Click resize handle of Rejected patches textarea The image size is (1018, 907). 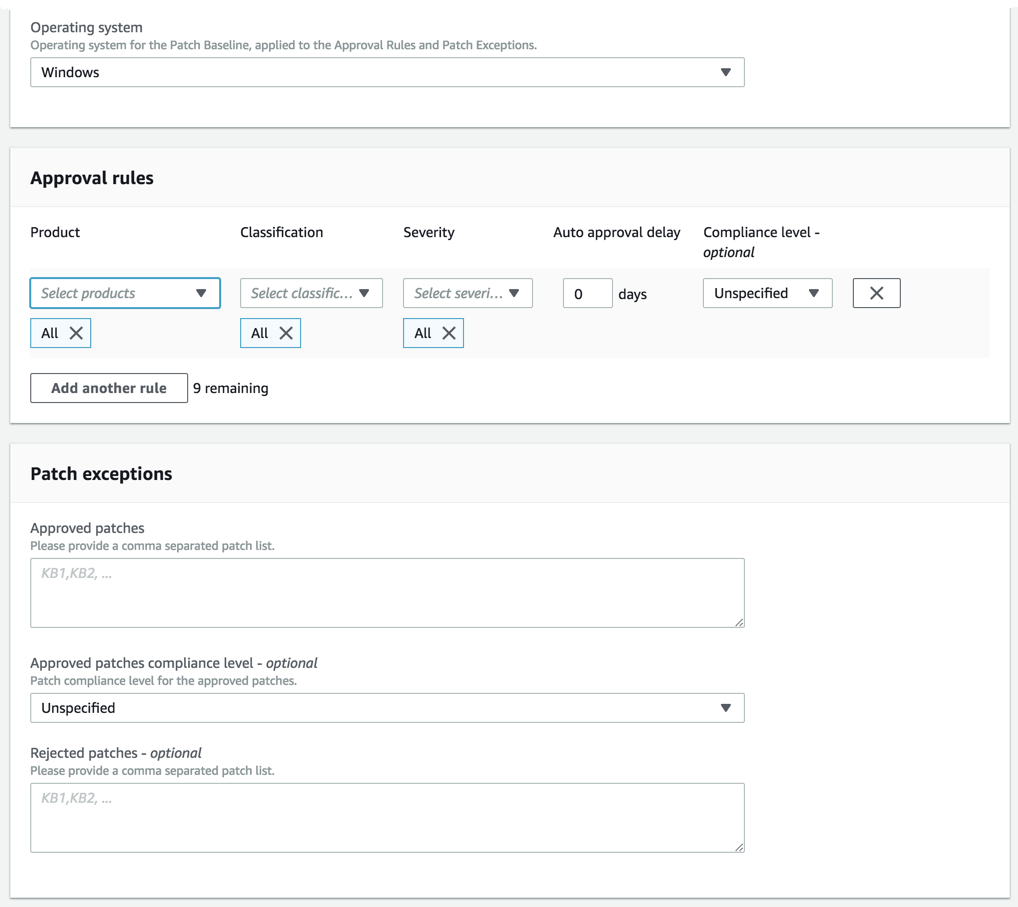click(739, 847)
